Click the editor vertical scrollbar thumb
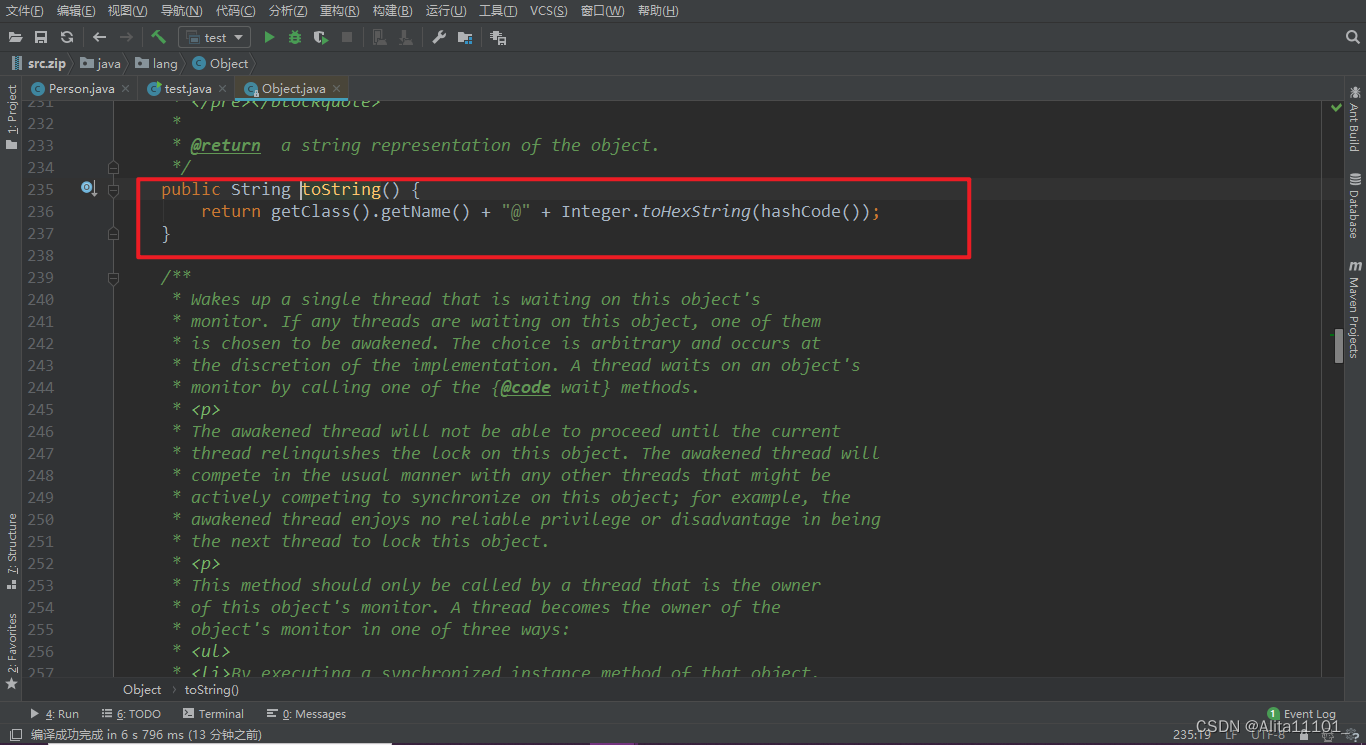This screenshot has width=1366, height=745. (1337, 345)
